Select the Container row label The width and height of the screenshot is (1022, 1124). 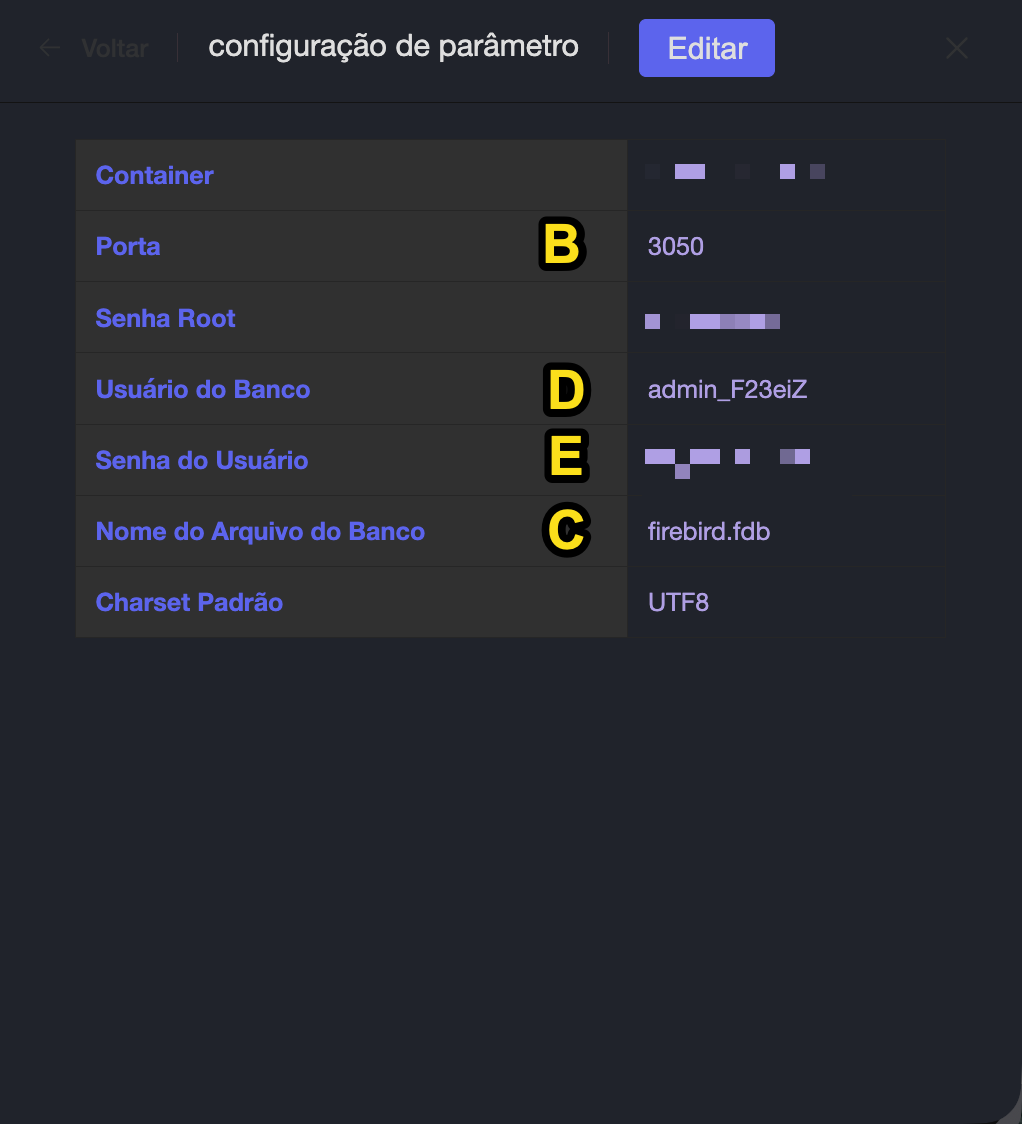click(x=155, y=175)
